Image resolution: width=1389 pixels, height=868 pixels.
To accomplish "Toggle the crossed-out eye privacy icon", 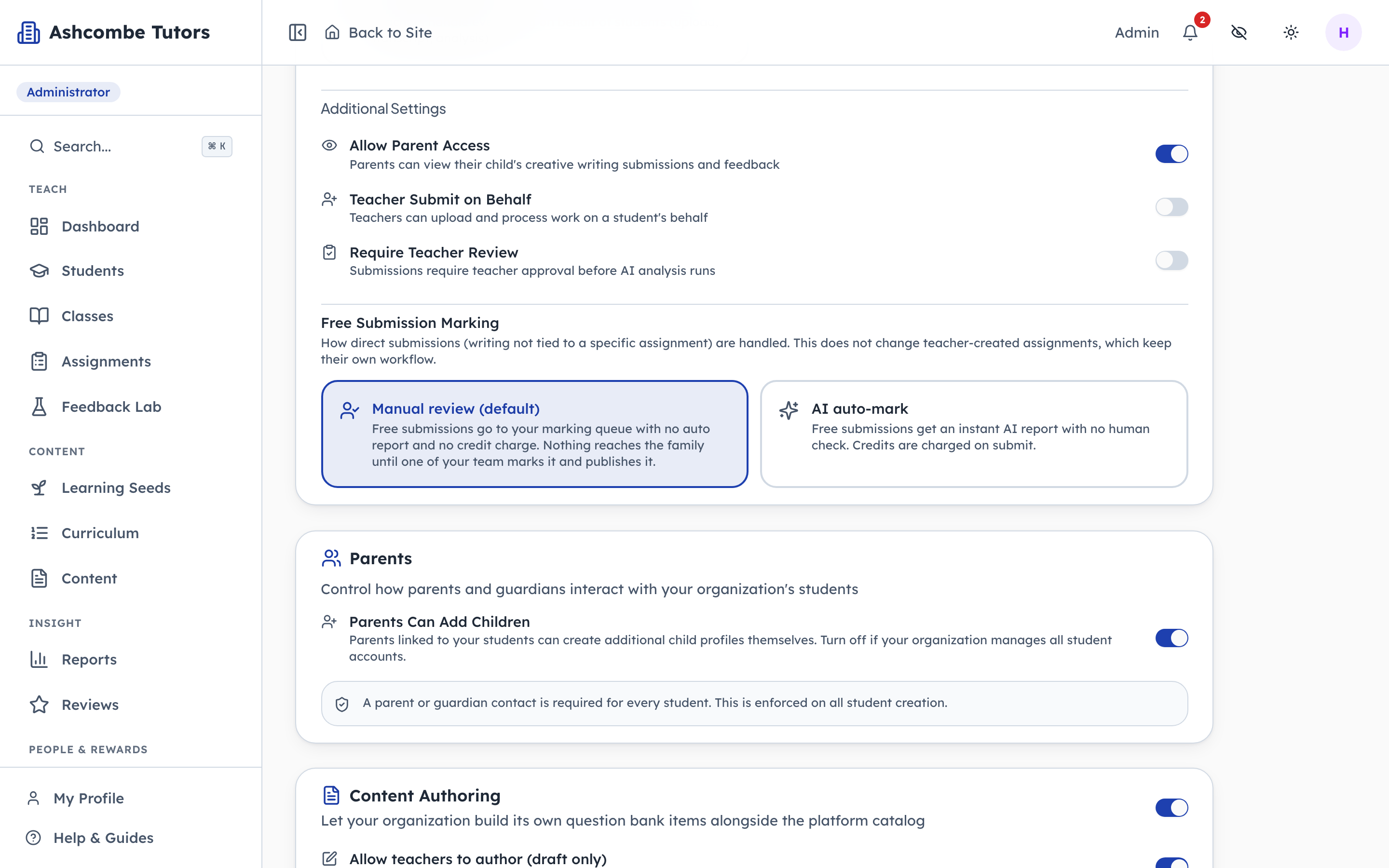I will 1239,33.
